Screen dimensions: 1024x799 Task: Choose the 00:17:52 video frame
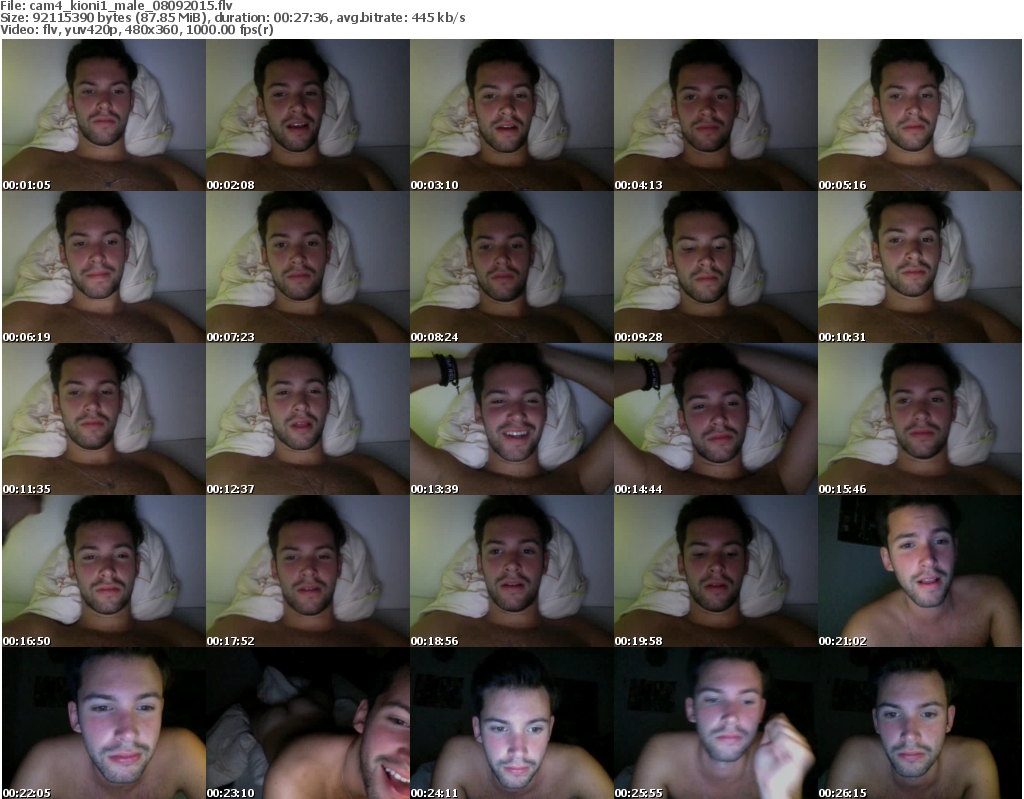(x=308, y=571)
